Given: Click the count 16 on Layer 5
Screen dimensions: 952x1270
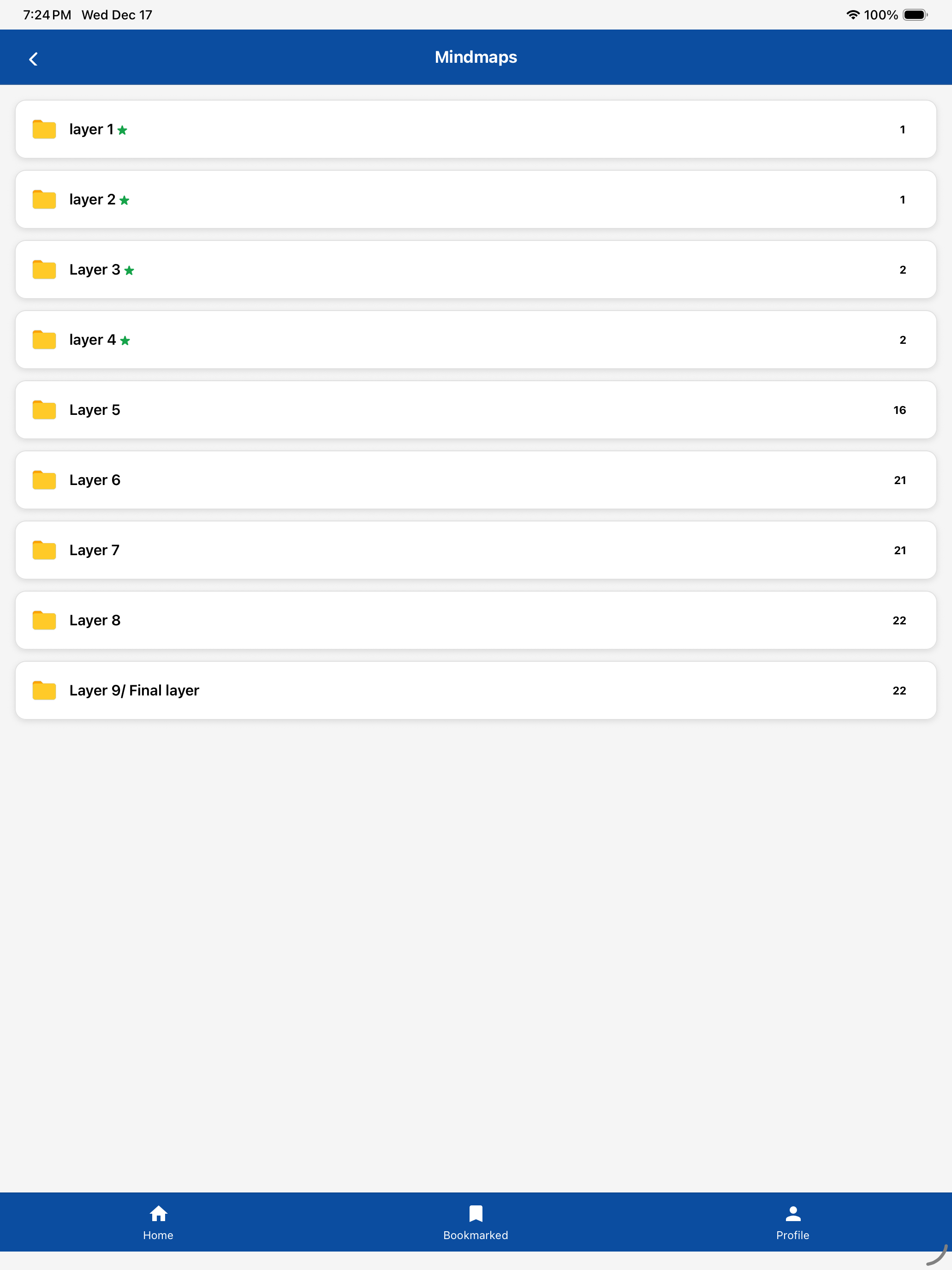Looking at the screenshot, I should [x=899, y=410].
